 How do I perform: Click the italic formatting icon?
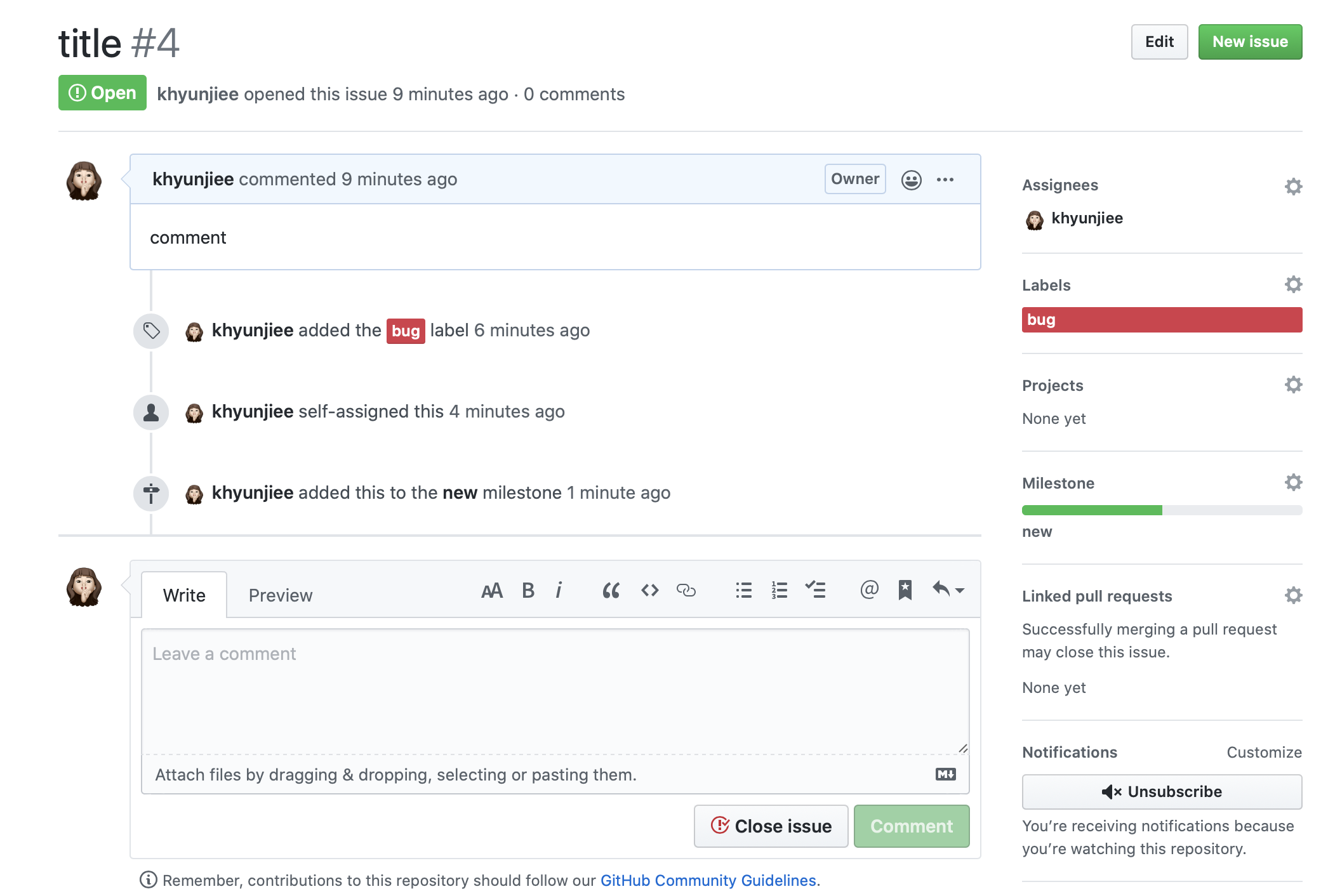pyautogui.click(x=559, y=591)
